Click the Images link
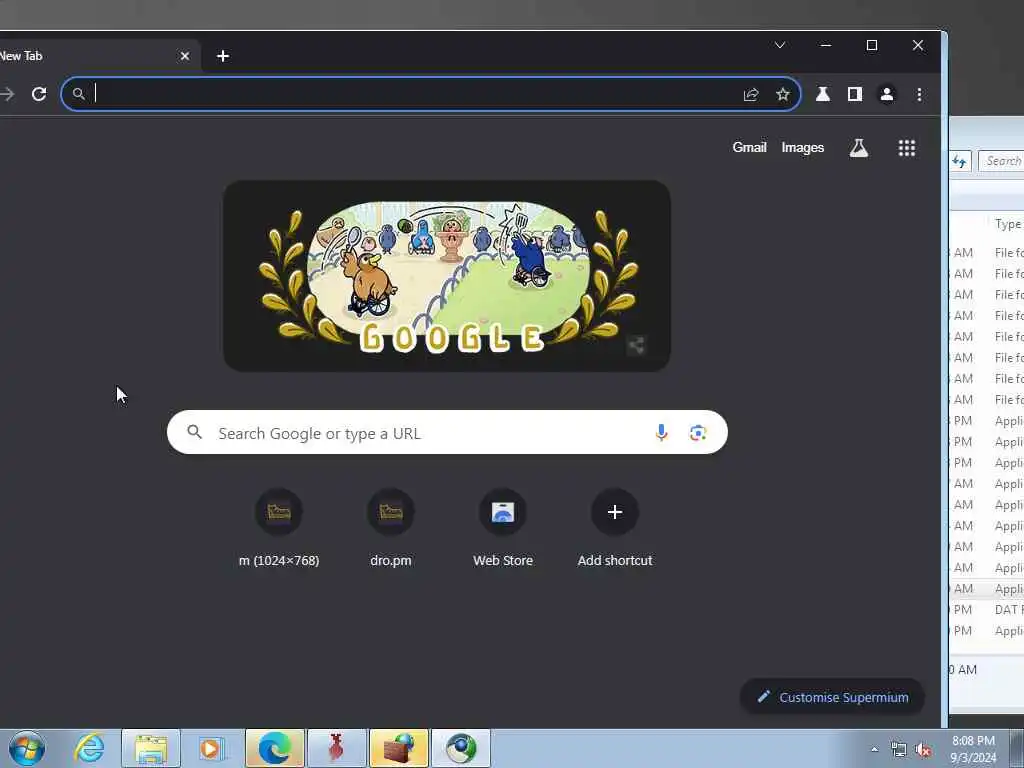 click(x=803, y=148)
